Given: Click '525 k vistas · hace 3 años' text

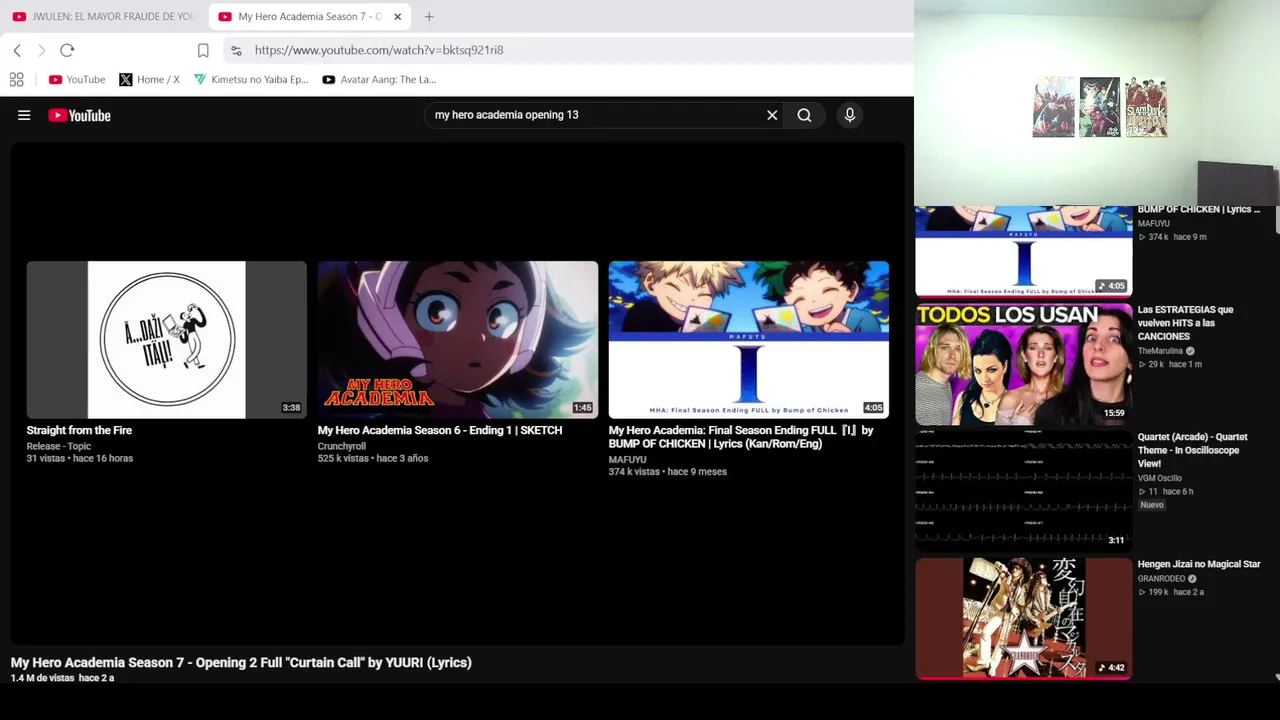Looking at the screenshot, I should [373, 458].
